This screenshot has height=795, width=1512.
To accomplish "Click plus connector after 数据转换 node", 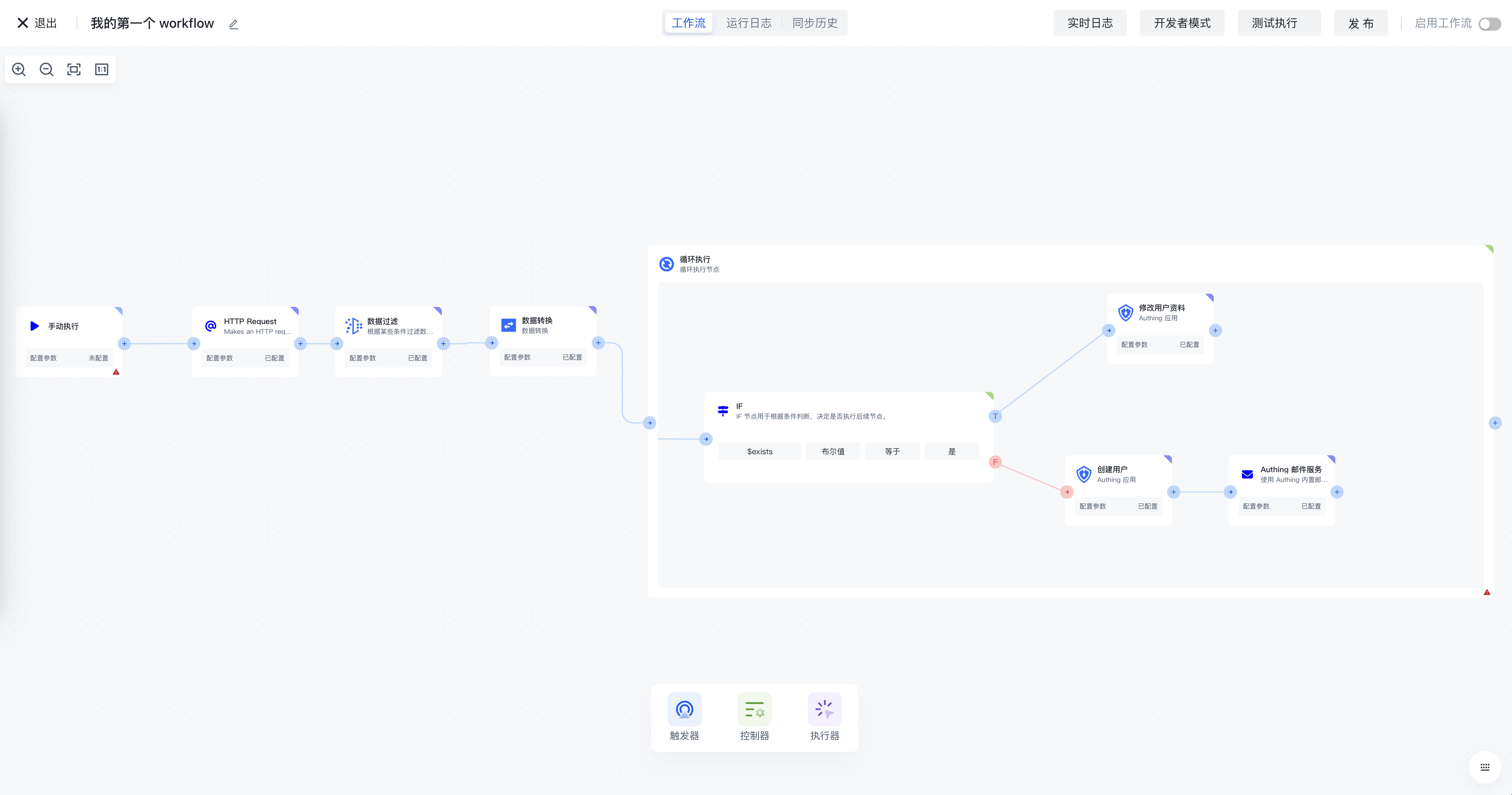I will coord(598,343).
